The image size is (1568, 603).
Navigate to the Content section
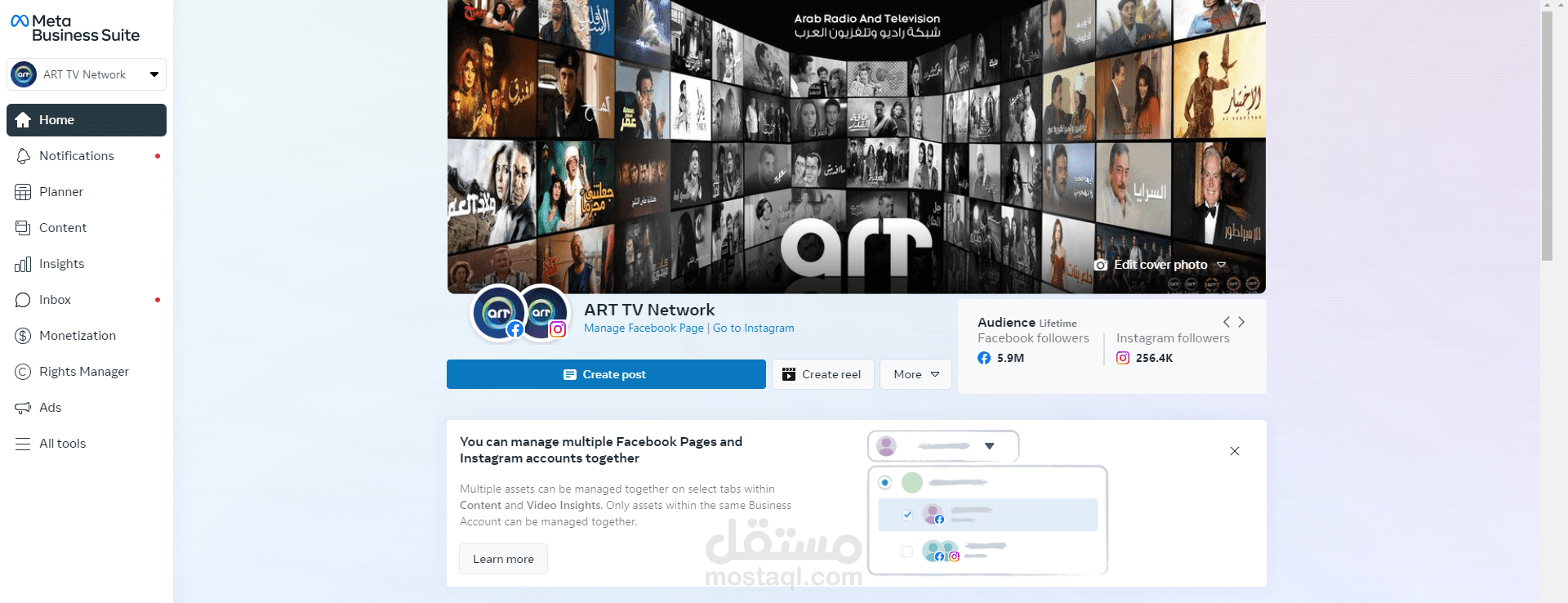[87, 228]
